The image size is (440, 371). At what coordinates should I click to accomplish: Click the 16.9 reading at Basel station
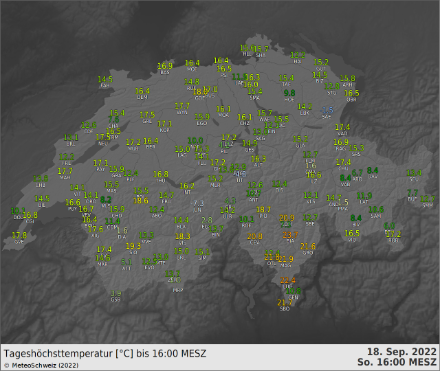165,66
